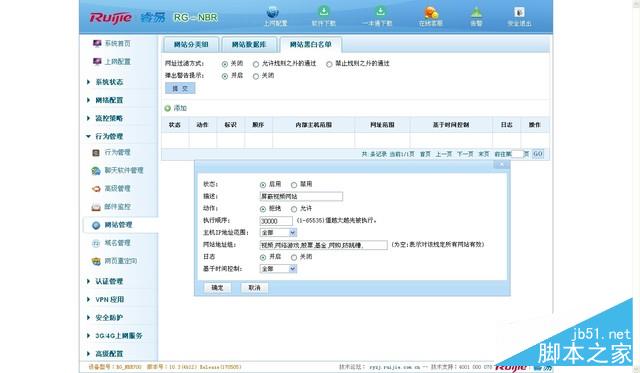
Task: Switch to the 网站数据库 tab
Action: [249, 44]
